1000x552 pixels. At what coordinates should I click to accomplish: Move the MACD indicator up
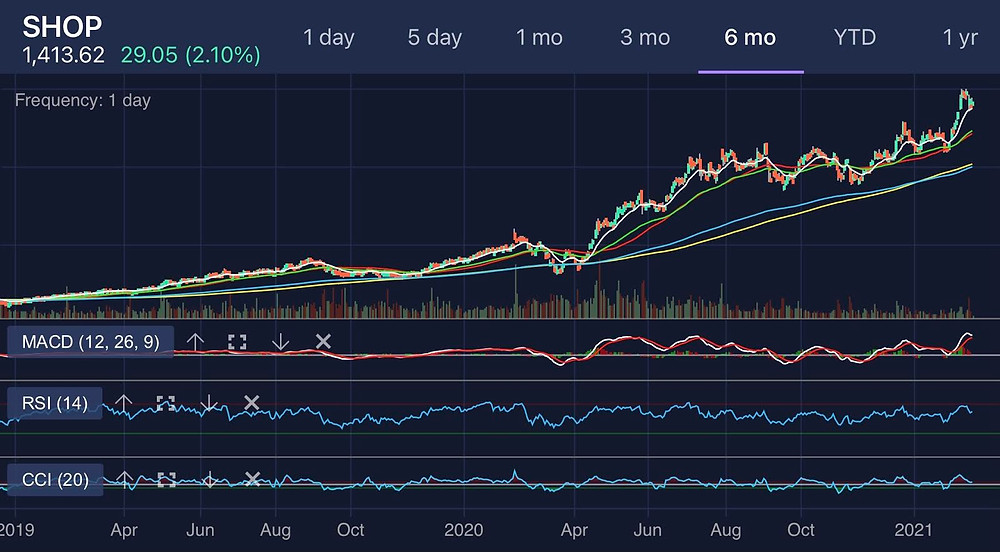pos(195,342)
